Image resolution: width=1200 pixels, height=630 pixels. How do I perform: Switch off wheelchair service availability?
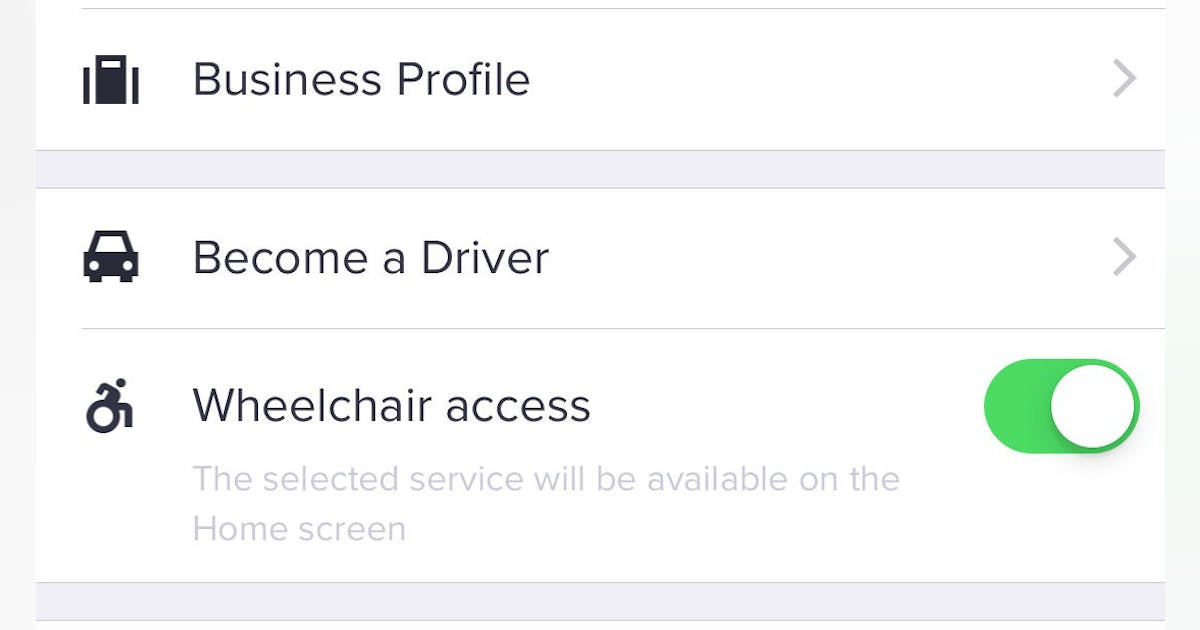point(1062,406)
